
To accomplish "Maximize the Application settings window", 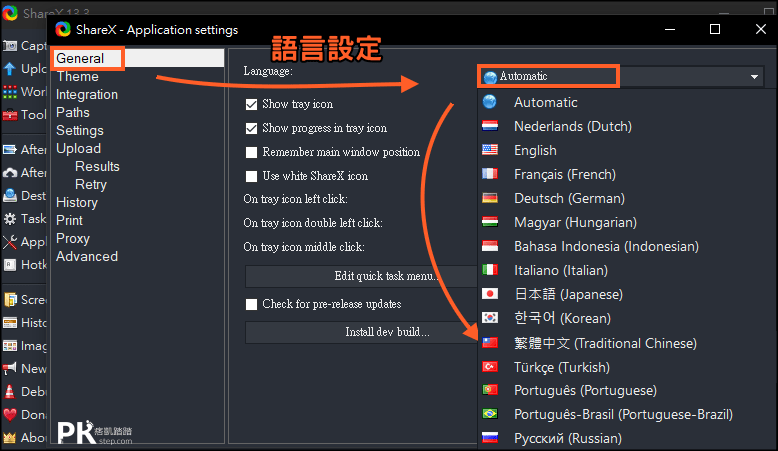I will pyautogui.click(x=715, y=29).
